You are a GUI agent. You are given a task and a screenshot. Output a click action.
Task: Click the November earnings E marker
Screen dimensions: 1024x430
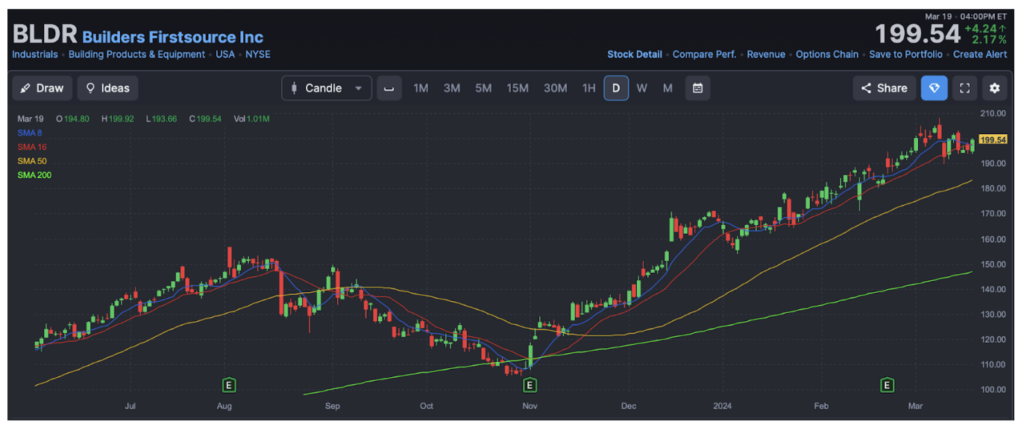529,386
